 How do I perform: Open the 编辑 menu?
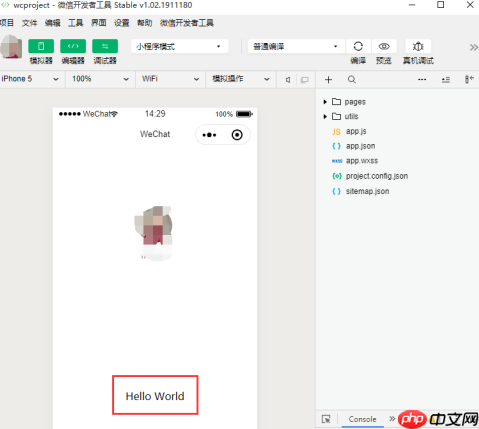click(53, 23)
